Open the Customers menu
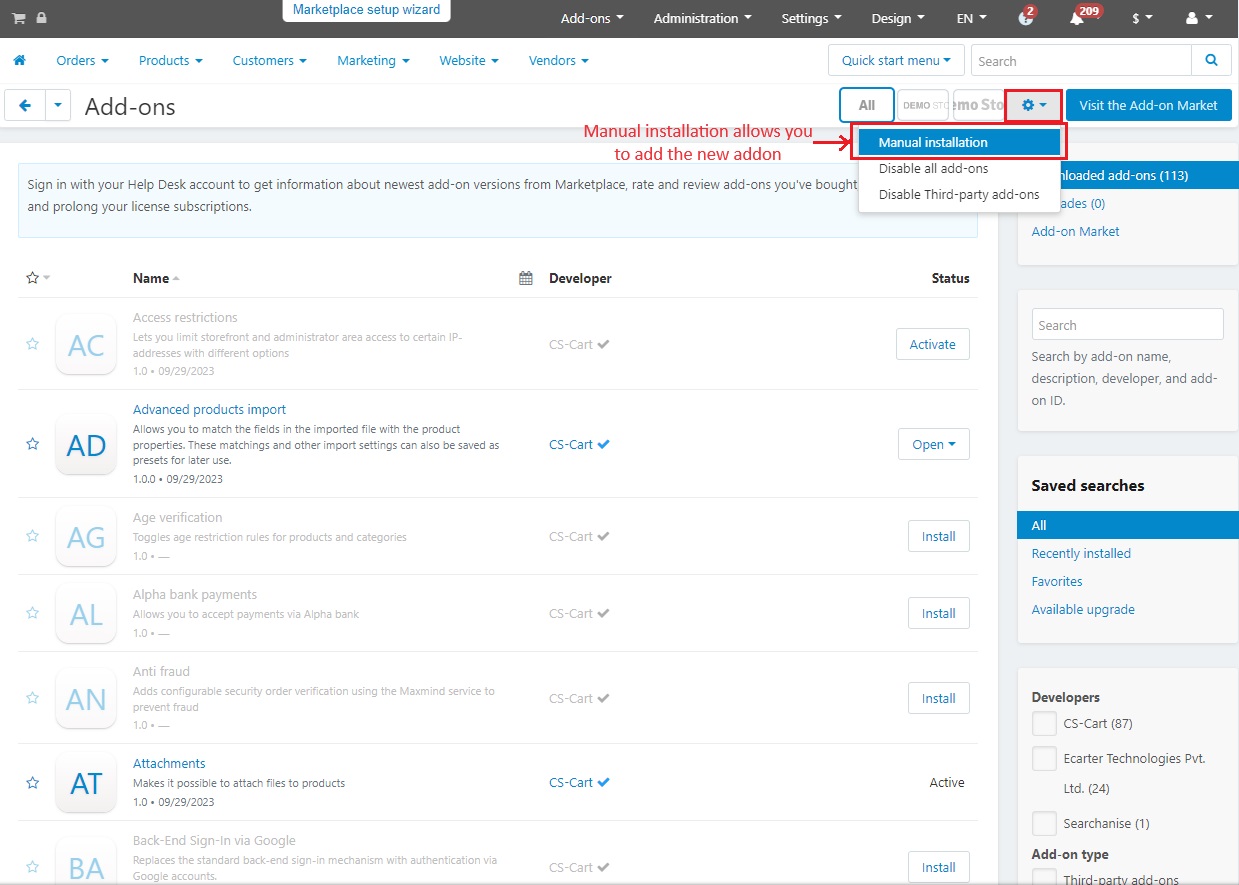The image size is (1239, 885). [x=269, y=61]
